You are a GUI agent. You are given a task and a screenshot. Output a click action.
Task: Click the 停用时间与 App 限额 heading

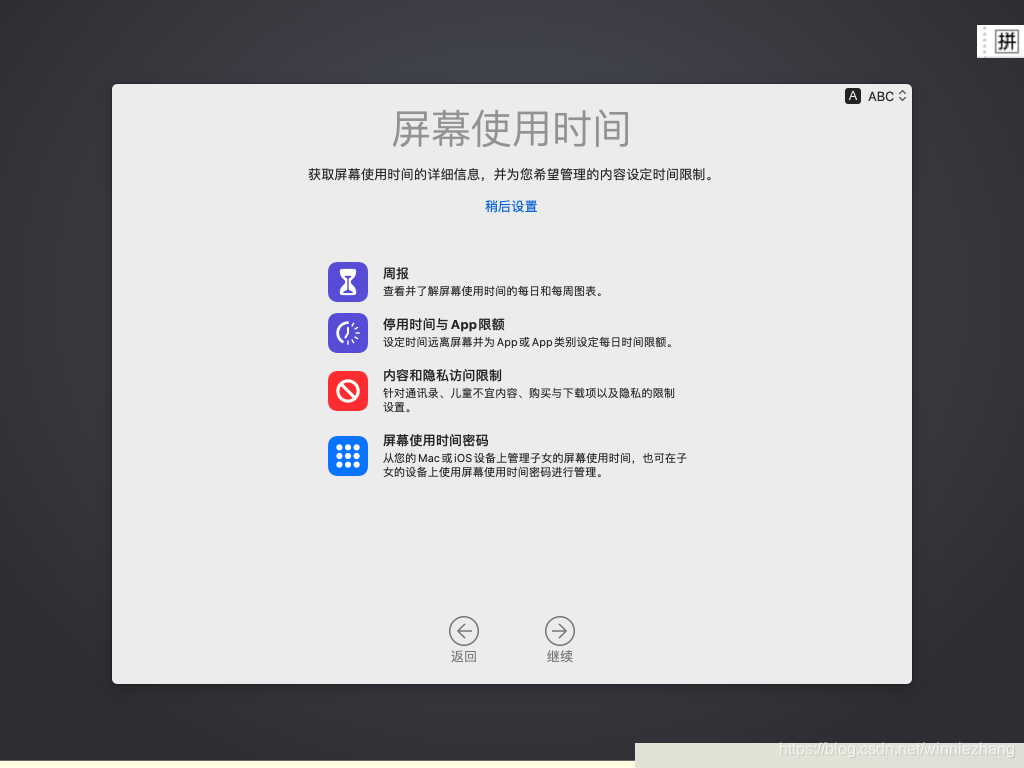pyautogui.click(x=443, y=325)
